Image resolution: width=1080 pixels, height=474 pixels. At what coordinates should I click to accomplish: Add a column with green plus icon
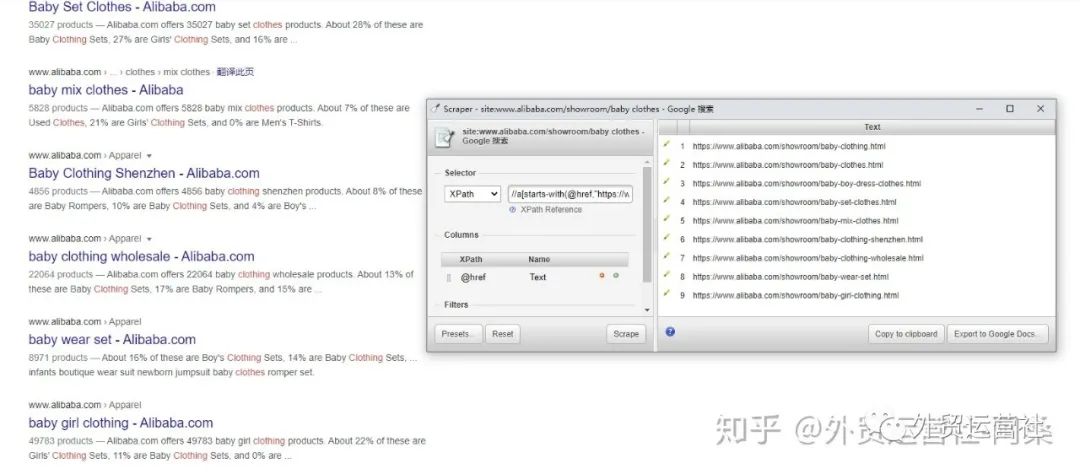coord(616,276)
